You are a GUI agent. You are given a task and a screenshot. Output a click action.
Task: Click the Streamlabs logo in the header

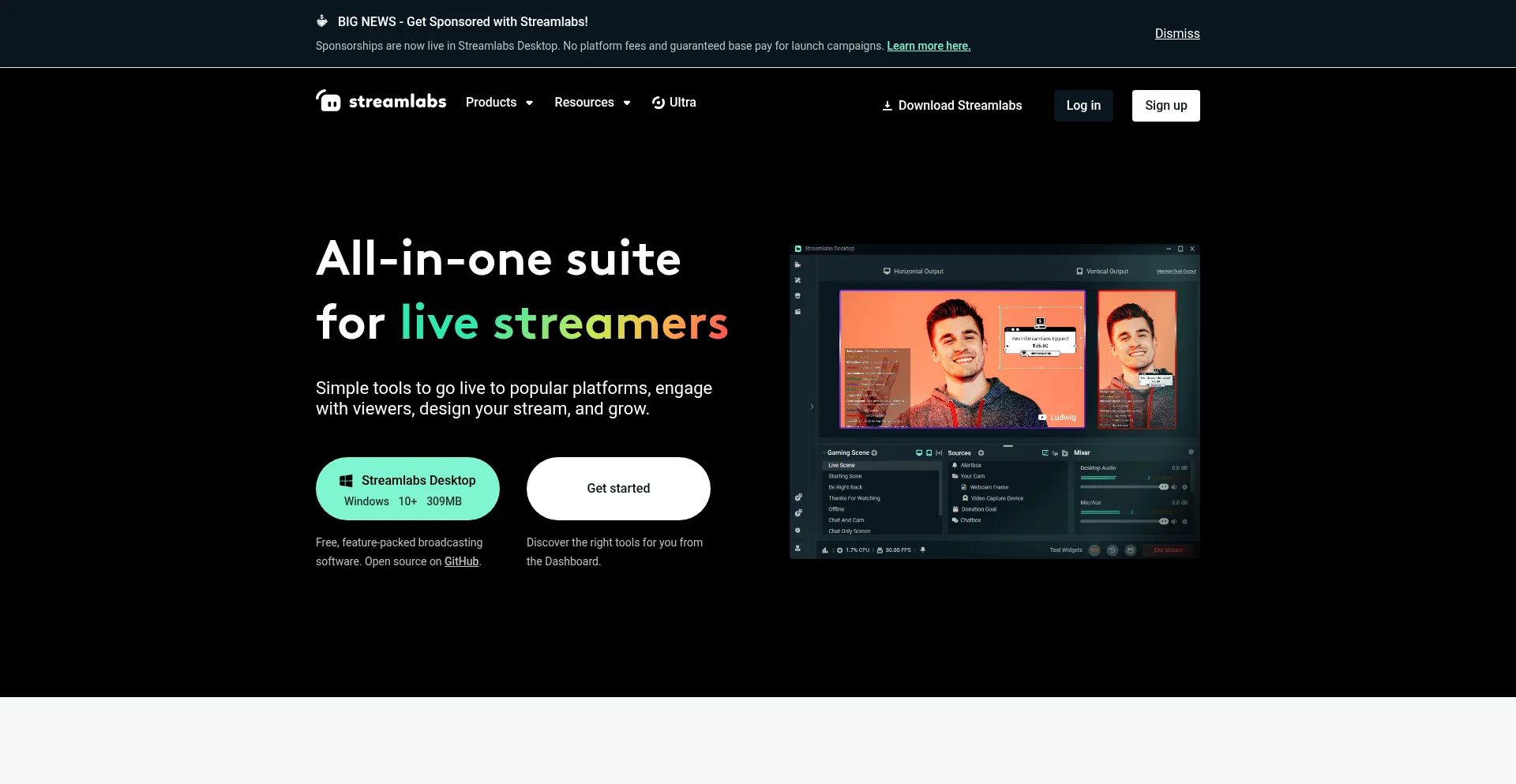point(381,102)
